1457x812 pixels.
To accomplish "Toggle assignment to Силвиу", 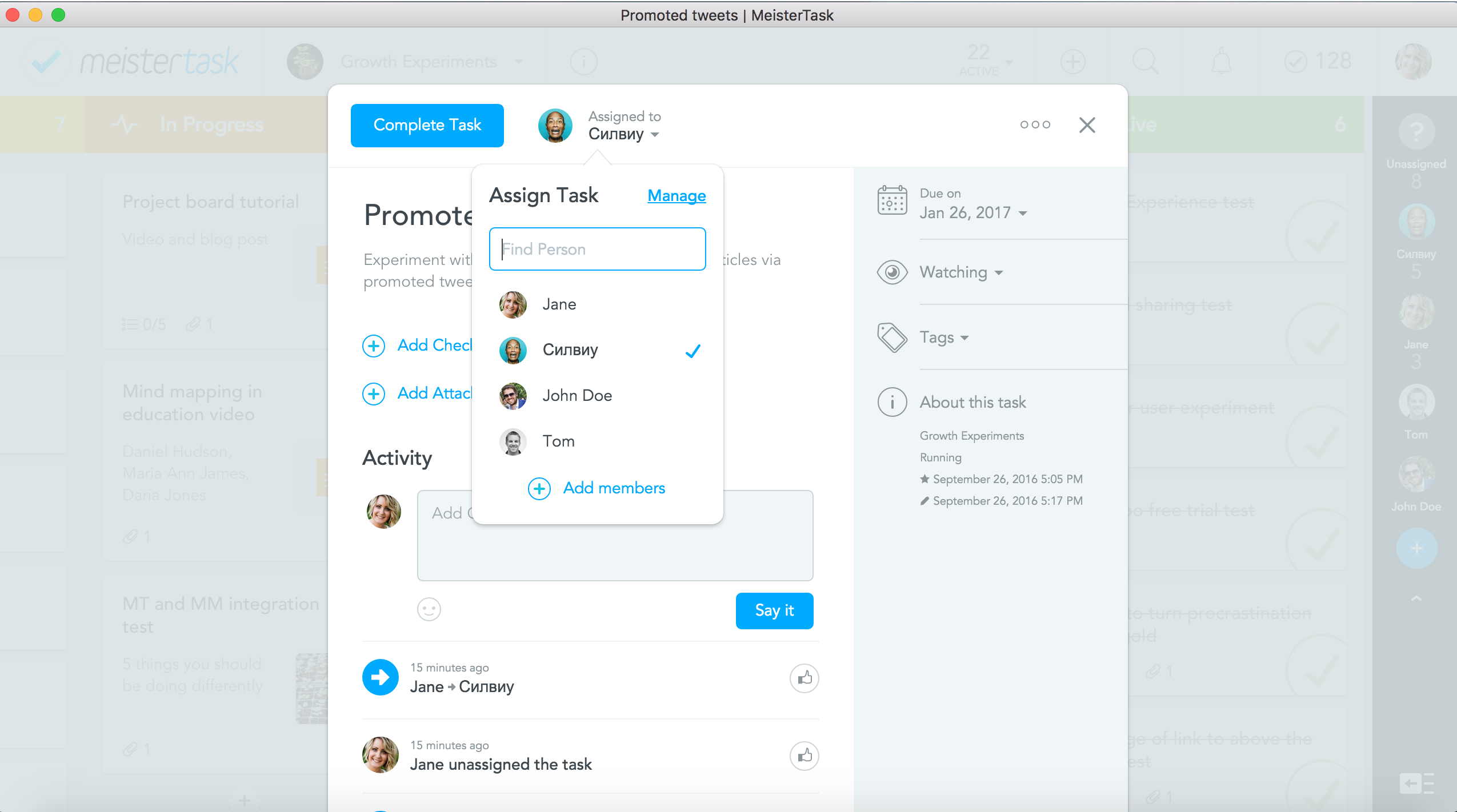I will (x=598, y=349).
